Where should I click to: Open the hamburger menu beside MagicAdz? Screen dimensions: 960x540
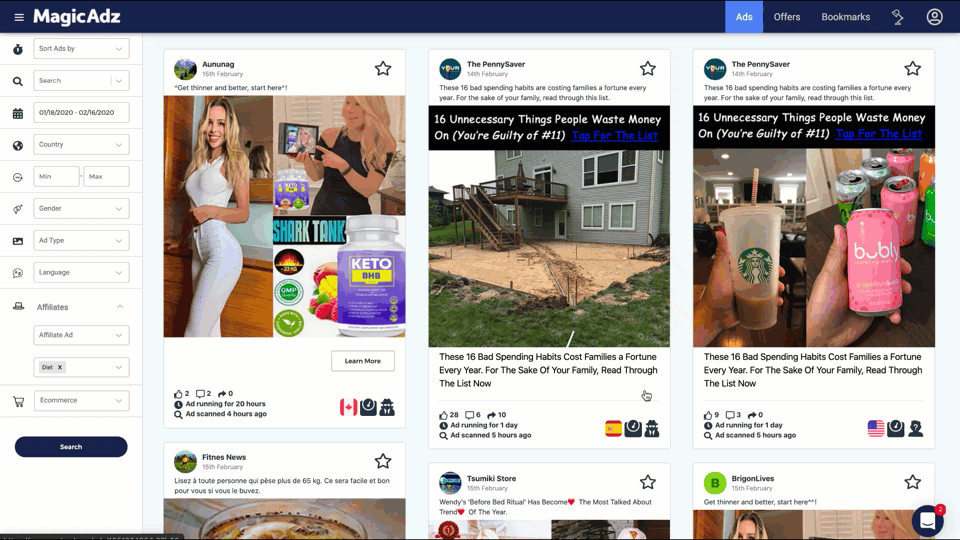19,17
